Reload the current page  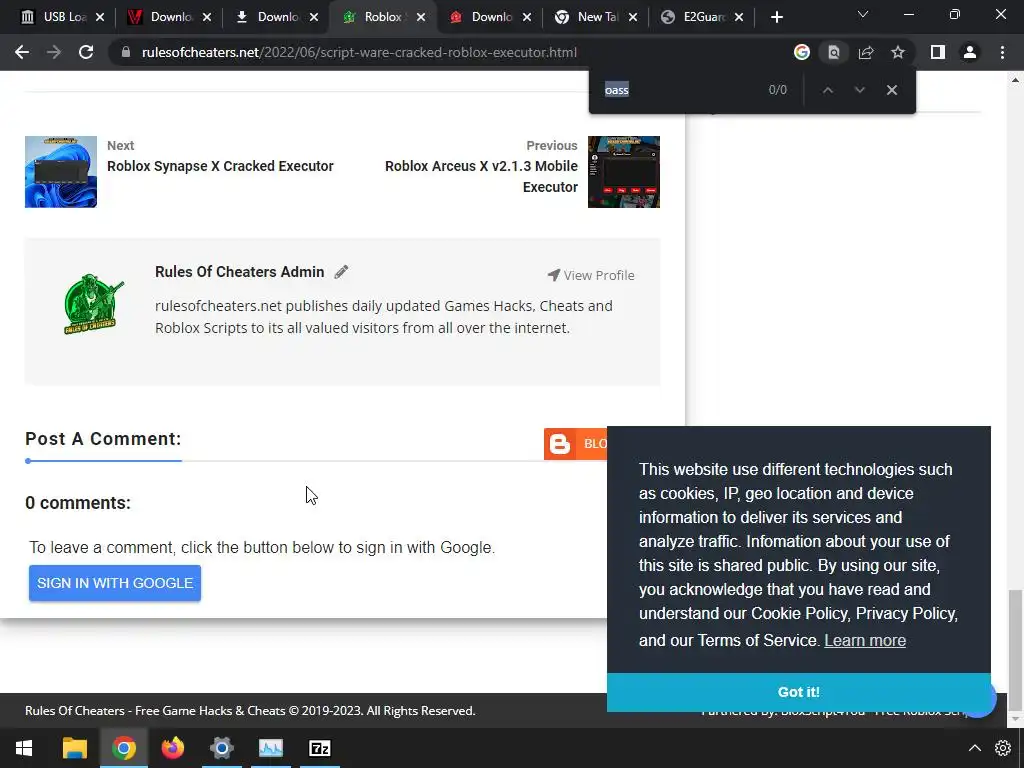pyautogui.click(x=86, y=52)
